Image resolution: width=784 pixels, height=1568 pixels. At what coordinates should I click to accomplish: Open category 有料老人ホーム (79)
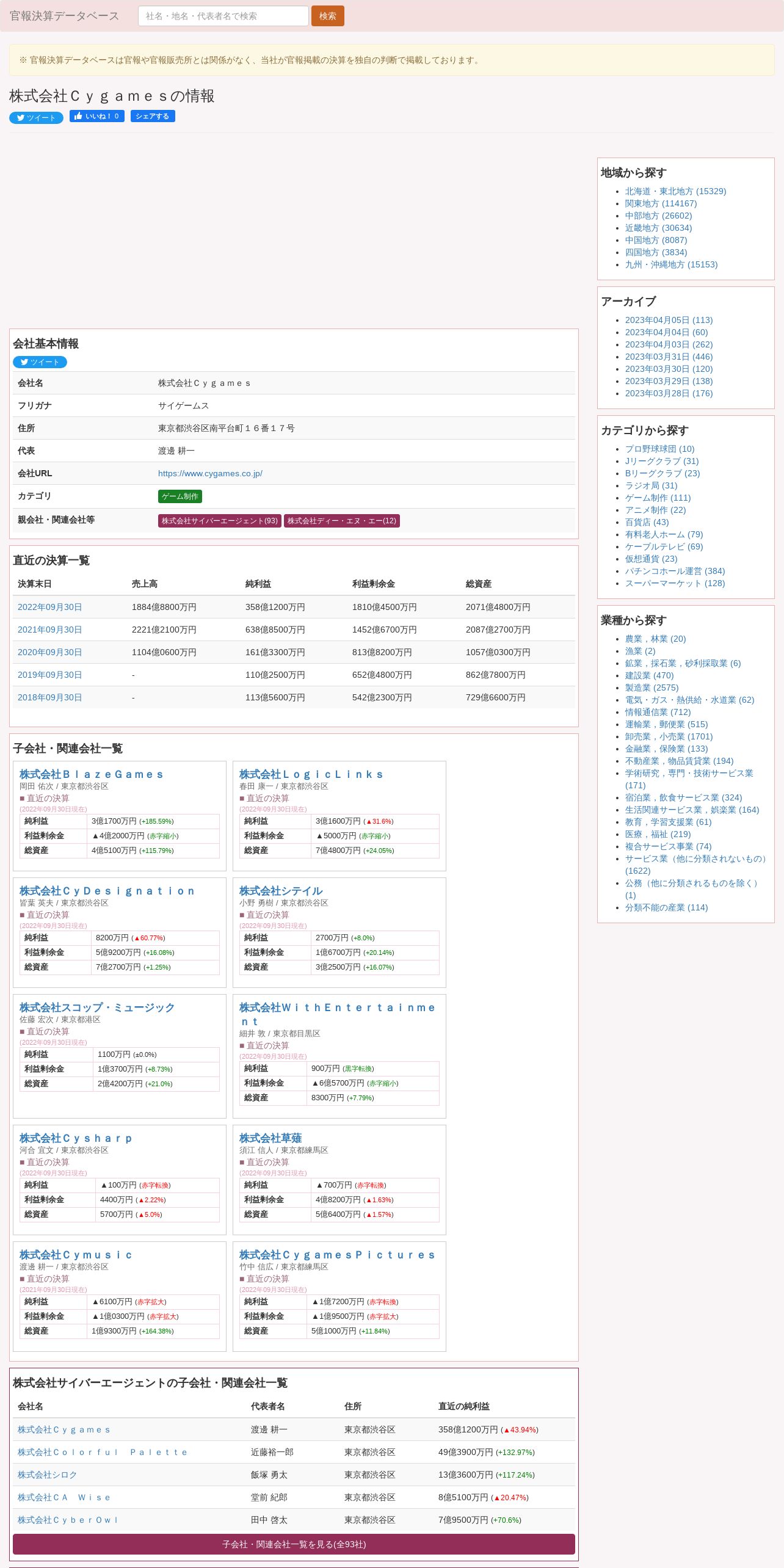[664, 534]
